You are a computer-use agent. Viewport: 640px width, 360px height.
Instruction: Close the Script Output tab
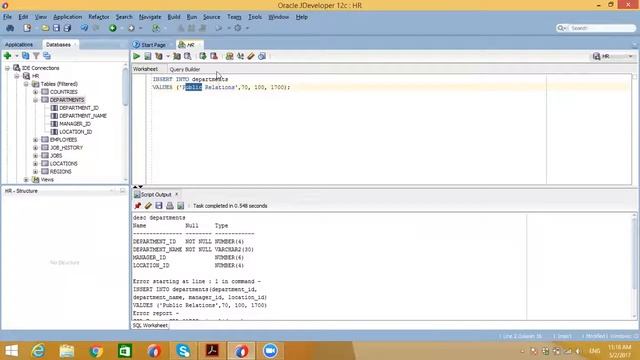[x=177, y=194]
